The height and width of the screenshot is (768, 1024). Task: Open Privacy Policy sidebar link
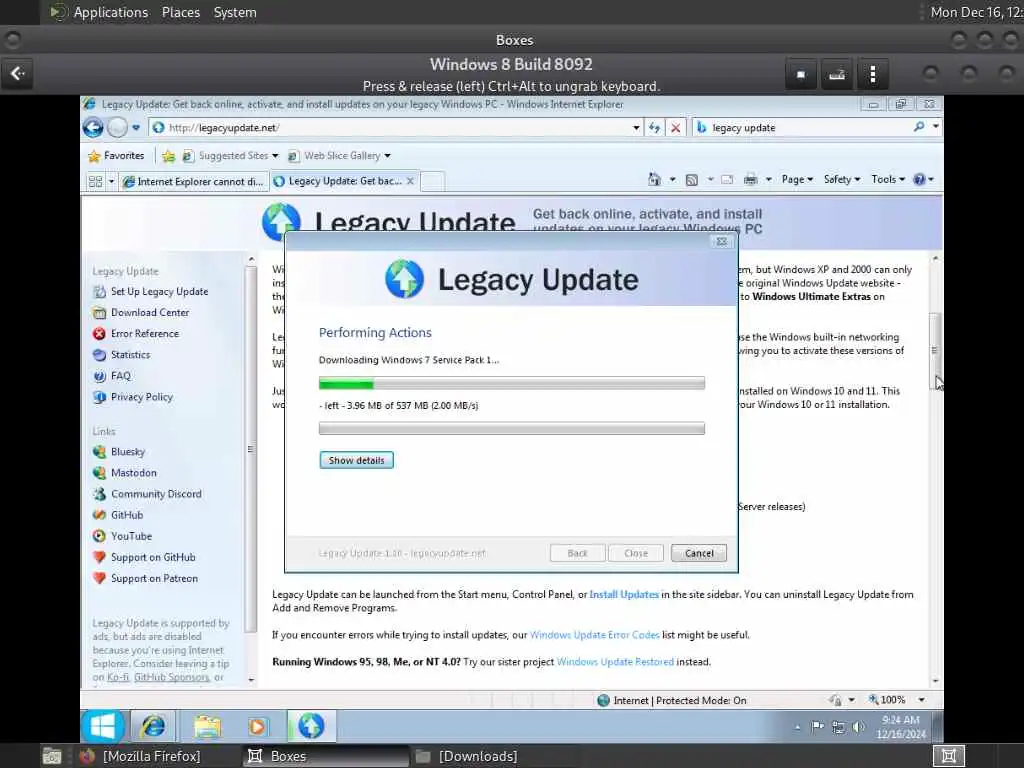(141, 396)
